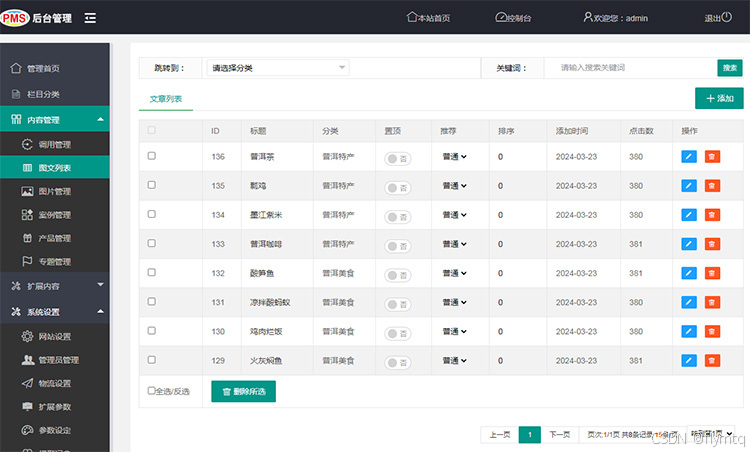Open 专题管理 in sidebar
This screenshot has width=750, height=452.
pos(55,262)
